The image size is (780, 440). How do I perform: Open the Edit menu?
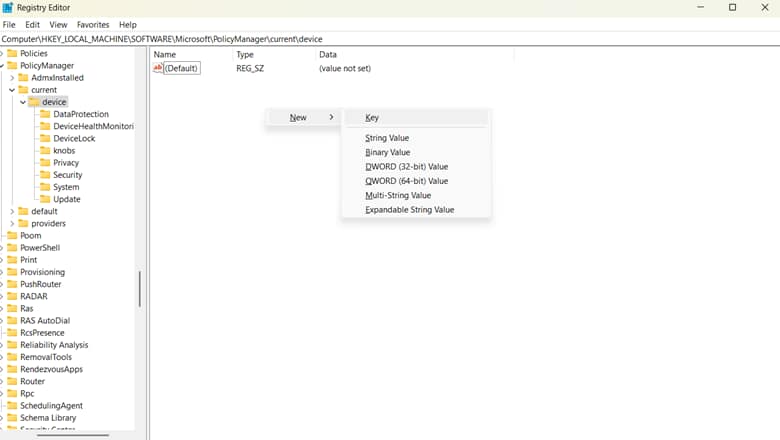pyautogui.click(x=33, y=24)
